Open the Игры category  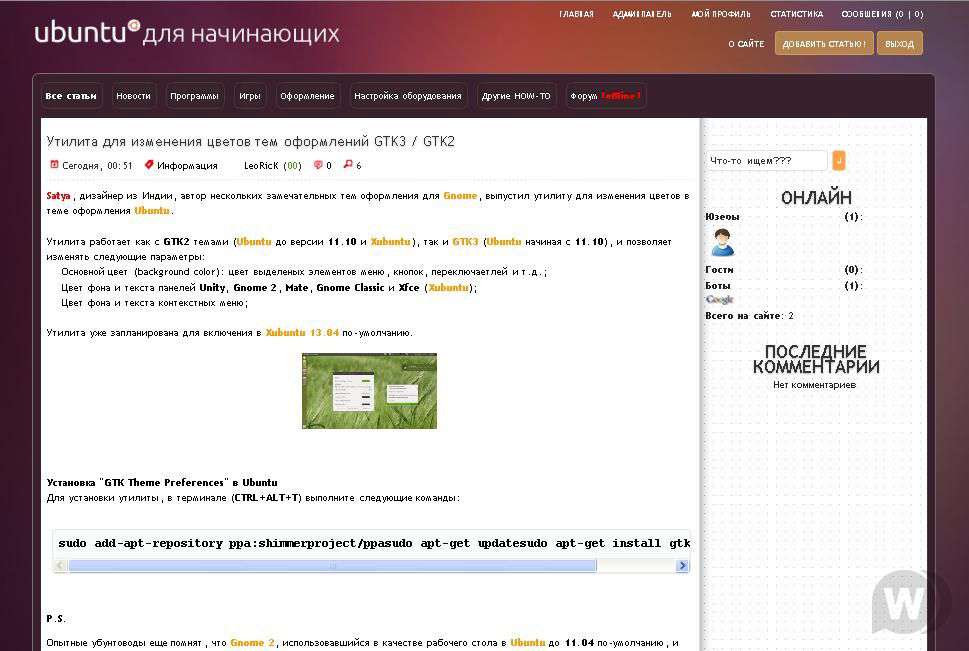[x=250, y=96]
